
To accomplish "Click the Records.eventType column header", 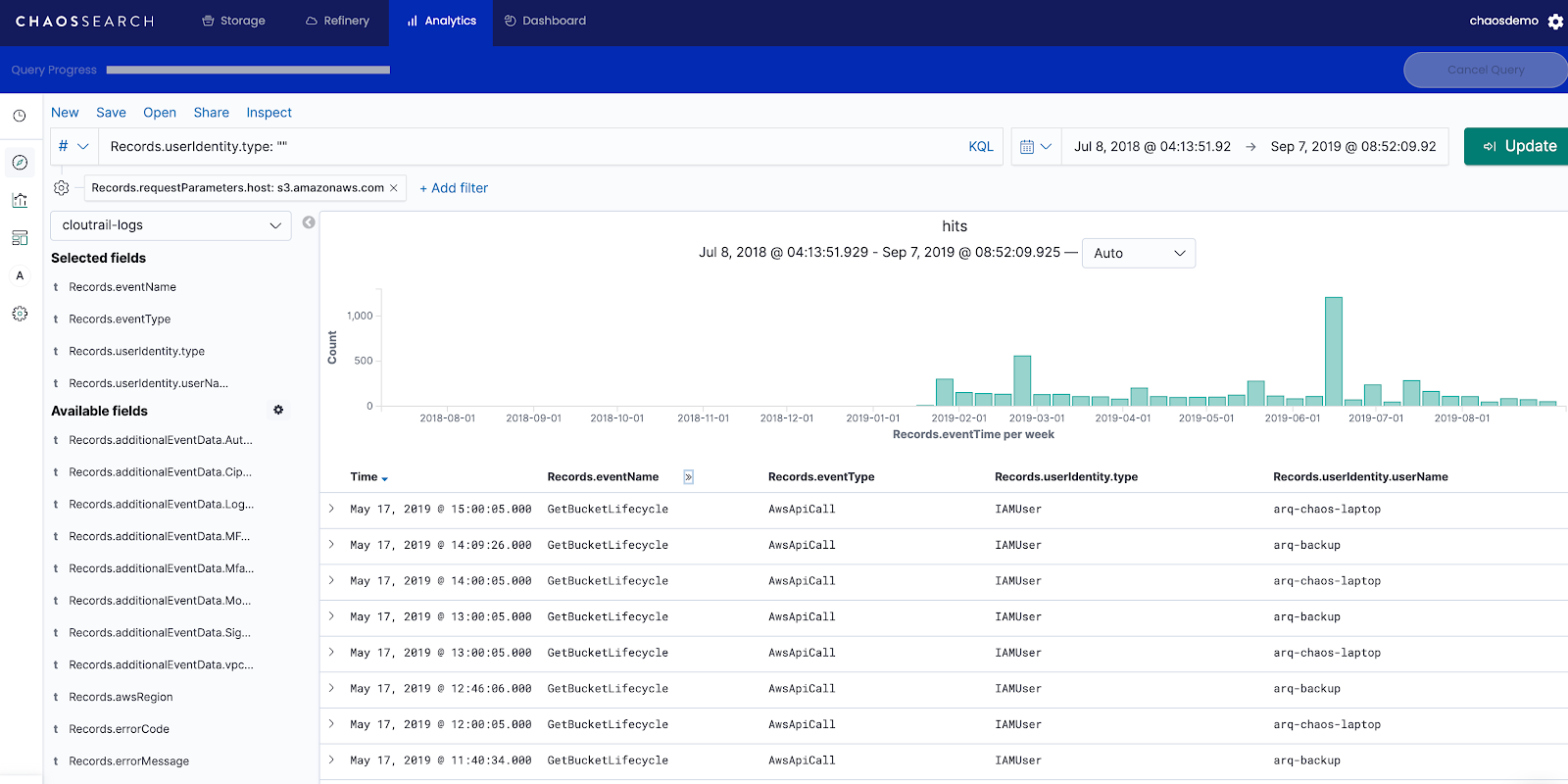I will tap(821, 477).
